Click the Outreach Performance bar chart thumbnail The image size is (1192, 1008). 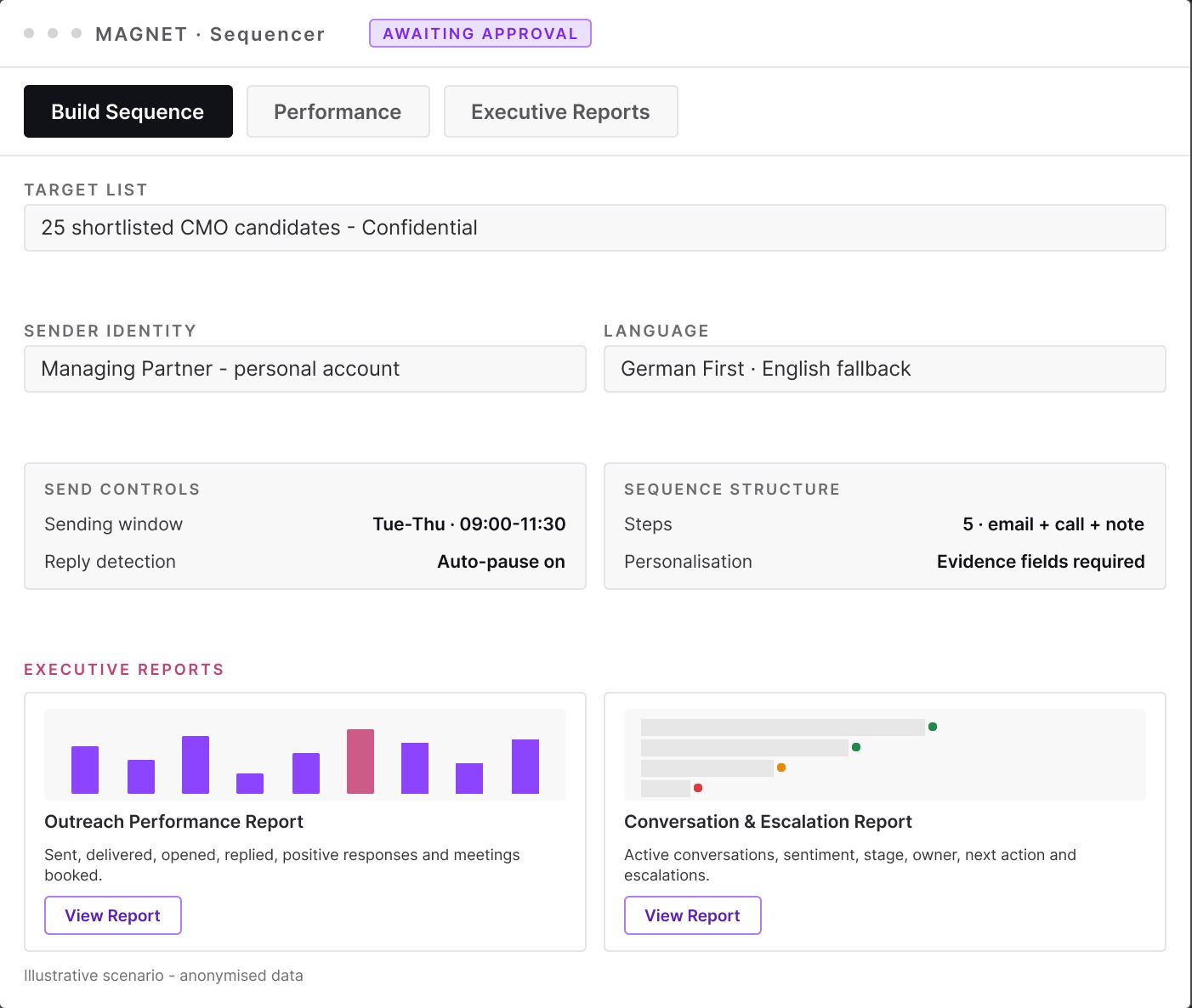[305, 755]
